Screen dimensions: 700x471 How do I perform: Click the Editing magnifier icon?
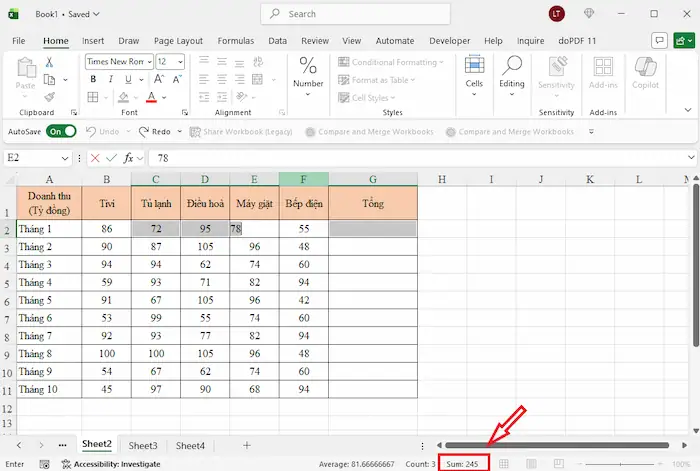pyautogui.click(x=512, y=72)
